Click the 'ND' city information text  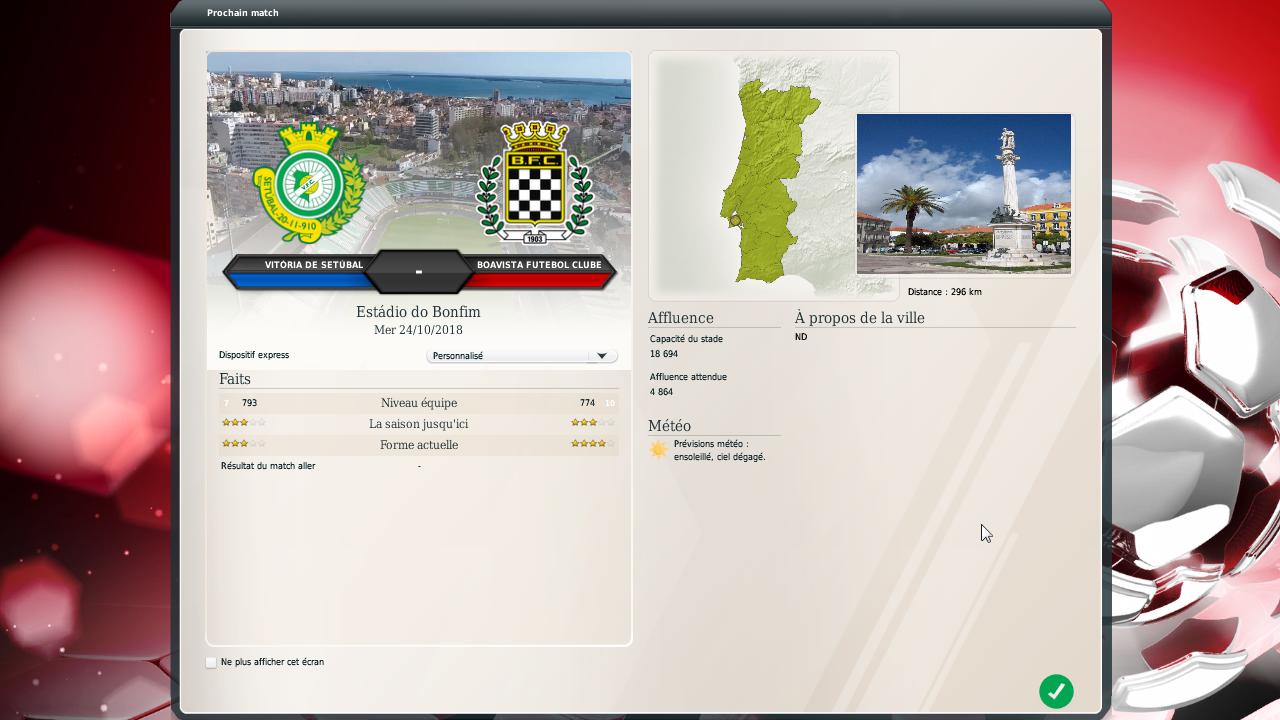(801, 337)
